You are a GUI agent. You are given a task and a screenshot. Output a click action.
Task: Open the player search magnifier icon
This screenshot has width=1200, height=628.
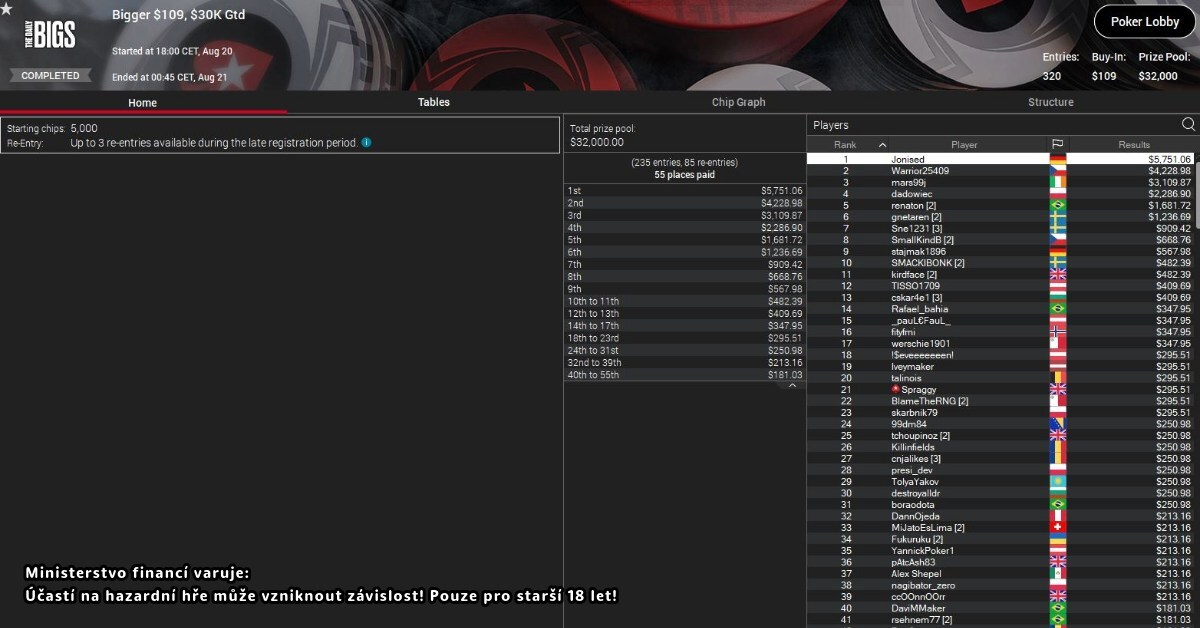pyautogui.click(x=1188, y=125)
